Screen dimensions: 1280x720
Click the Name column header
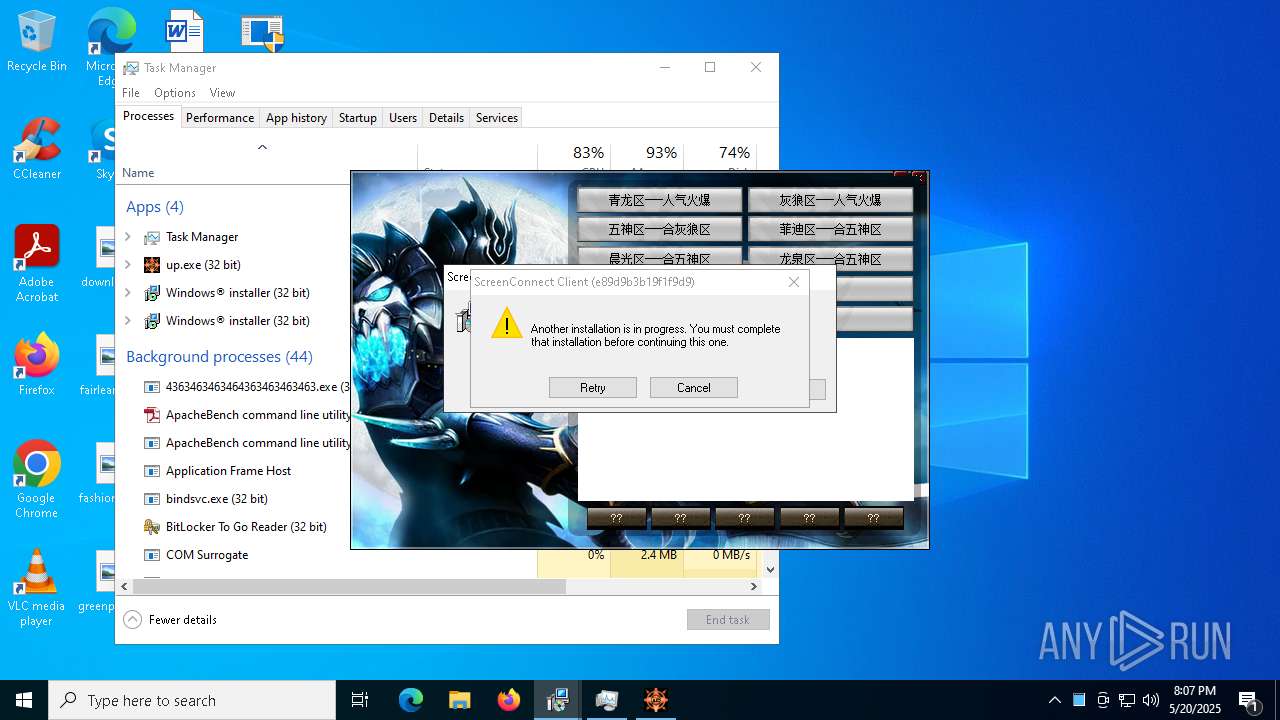(x=138, y=173)
